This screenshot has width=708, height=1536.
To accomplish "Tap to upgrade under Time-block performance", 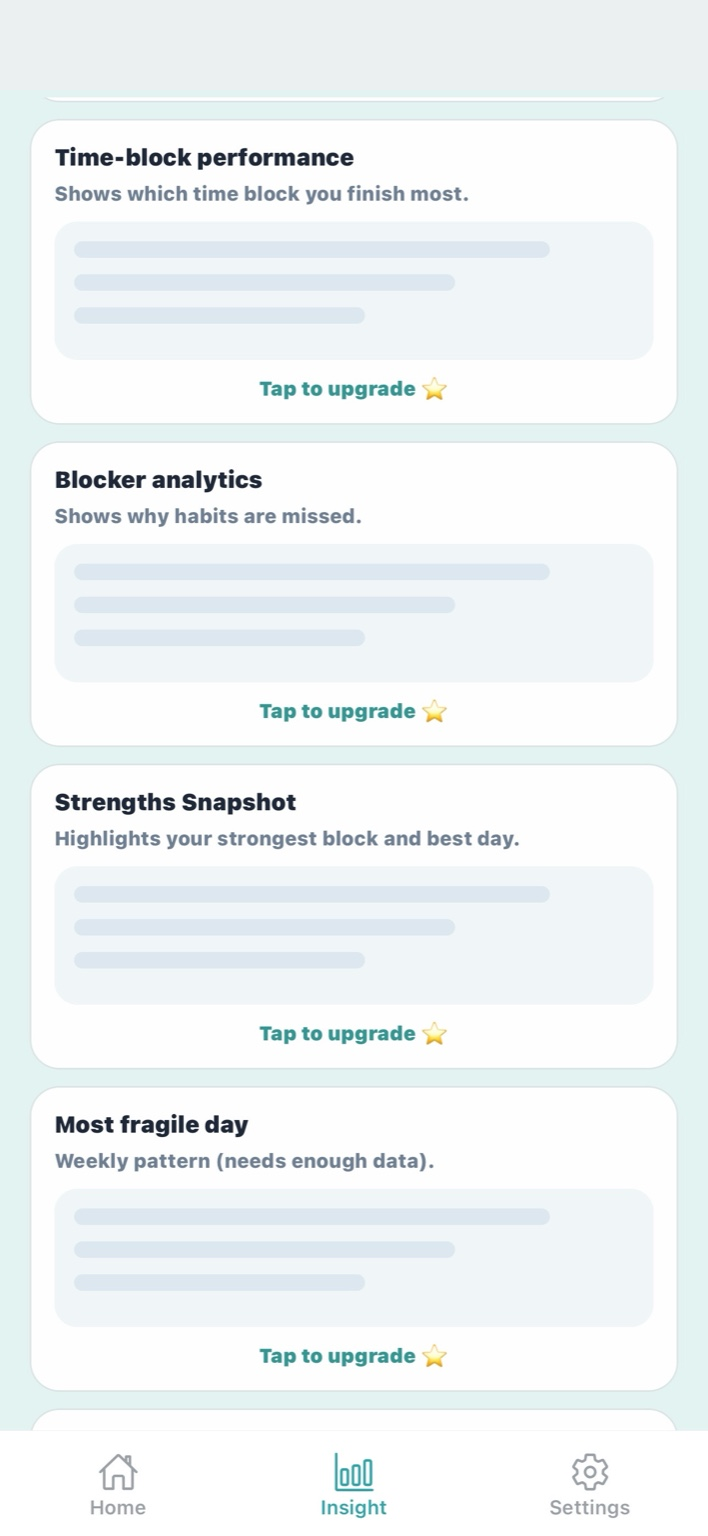I will pyautogui.click(x=337, y=389).
